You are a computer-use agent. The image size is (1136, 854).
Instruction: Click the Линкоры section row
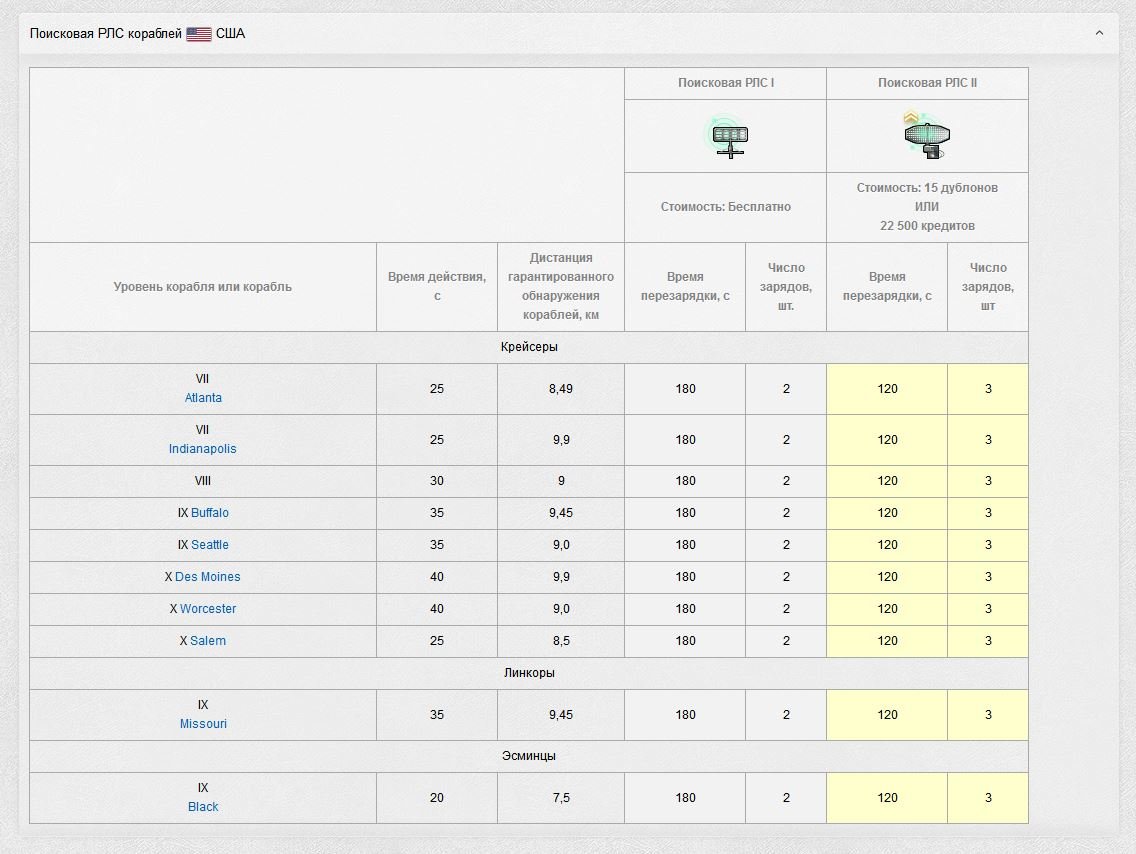pyautogui.click(x=529, y=674)
